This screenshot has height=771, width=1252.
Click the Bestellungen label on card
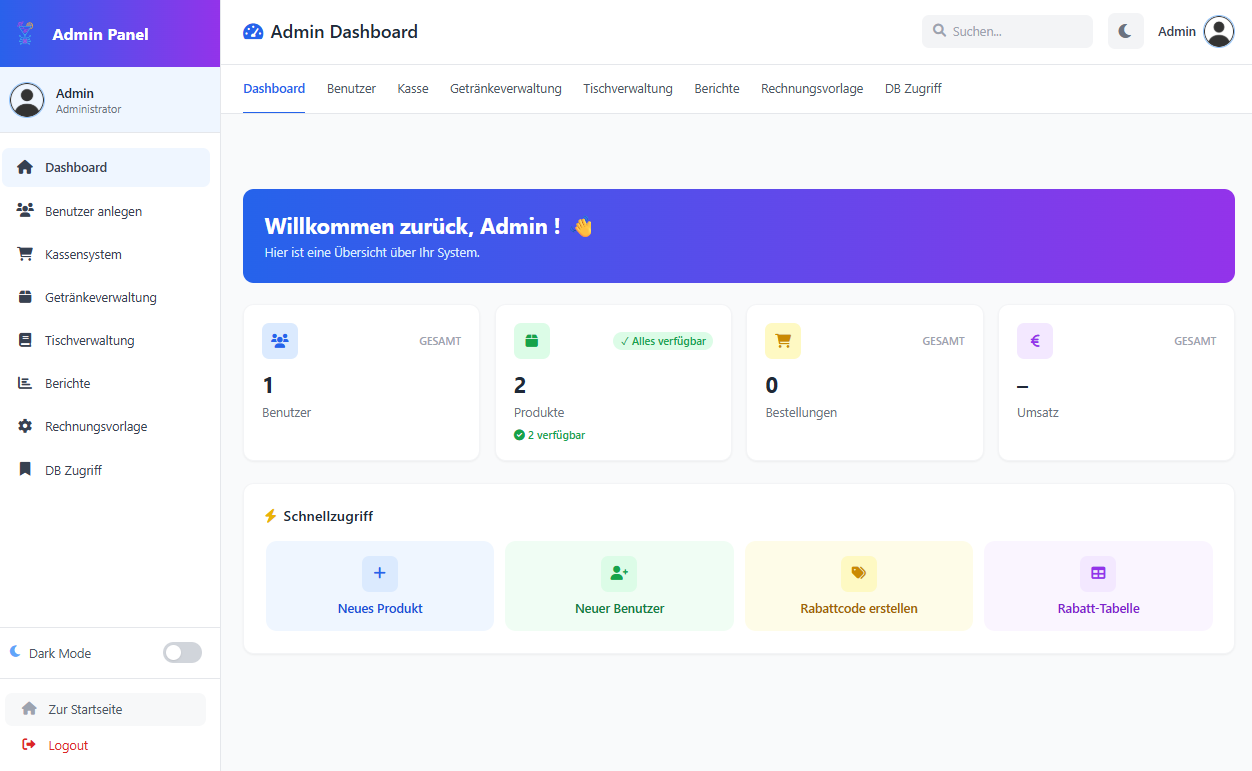tap(801, 412)
